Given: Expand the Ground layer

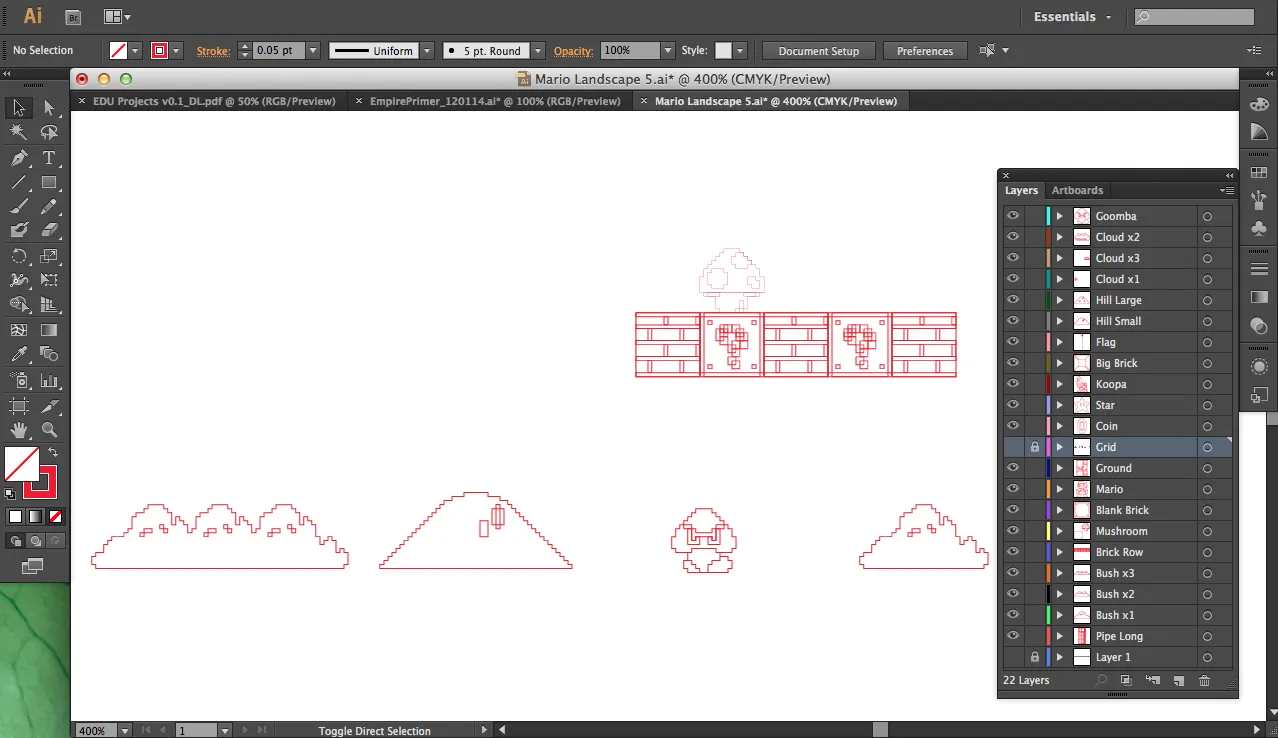Looking at the screenshot, I should (x=1060, y=468).
